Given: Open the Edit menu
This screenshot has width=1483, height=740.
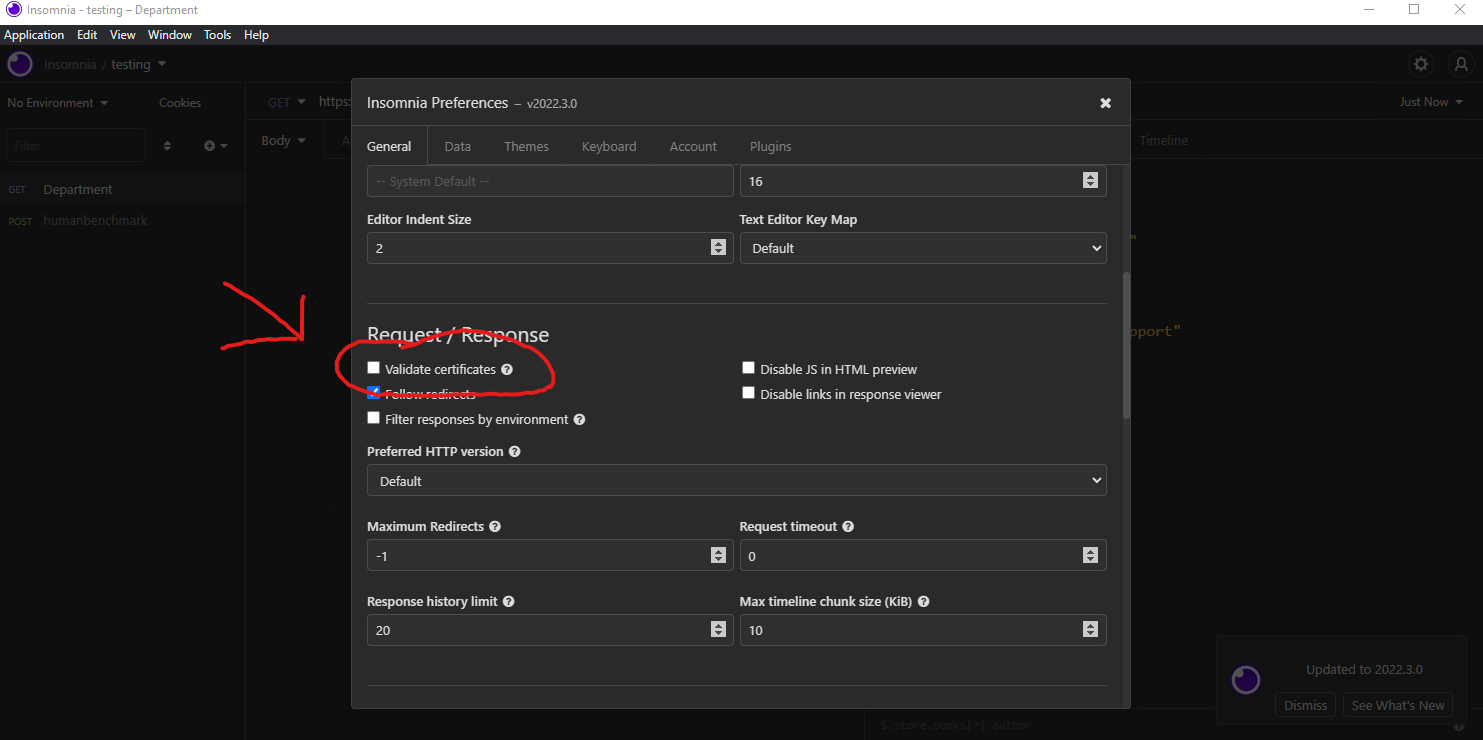Looking at the screenshot, I should (87, 35).
